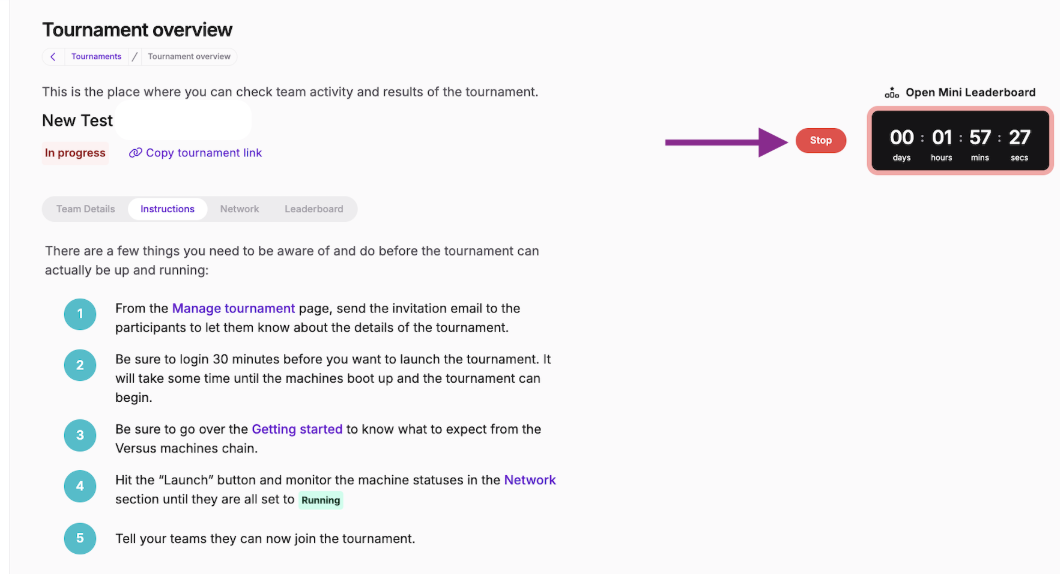Open Tournaments breadcrumb link
The width and height of the screenshot is (1060, 574).
point(96,57)
